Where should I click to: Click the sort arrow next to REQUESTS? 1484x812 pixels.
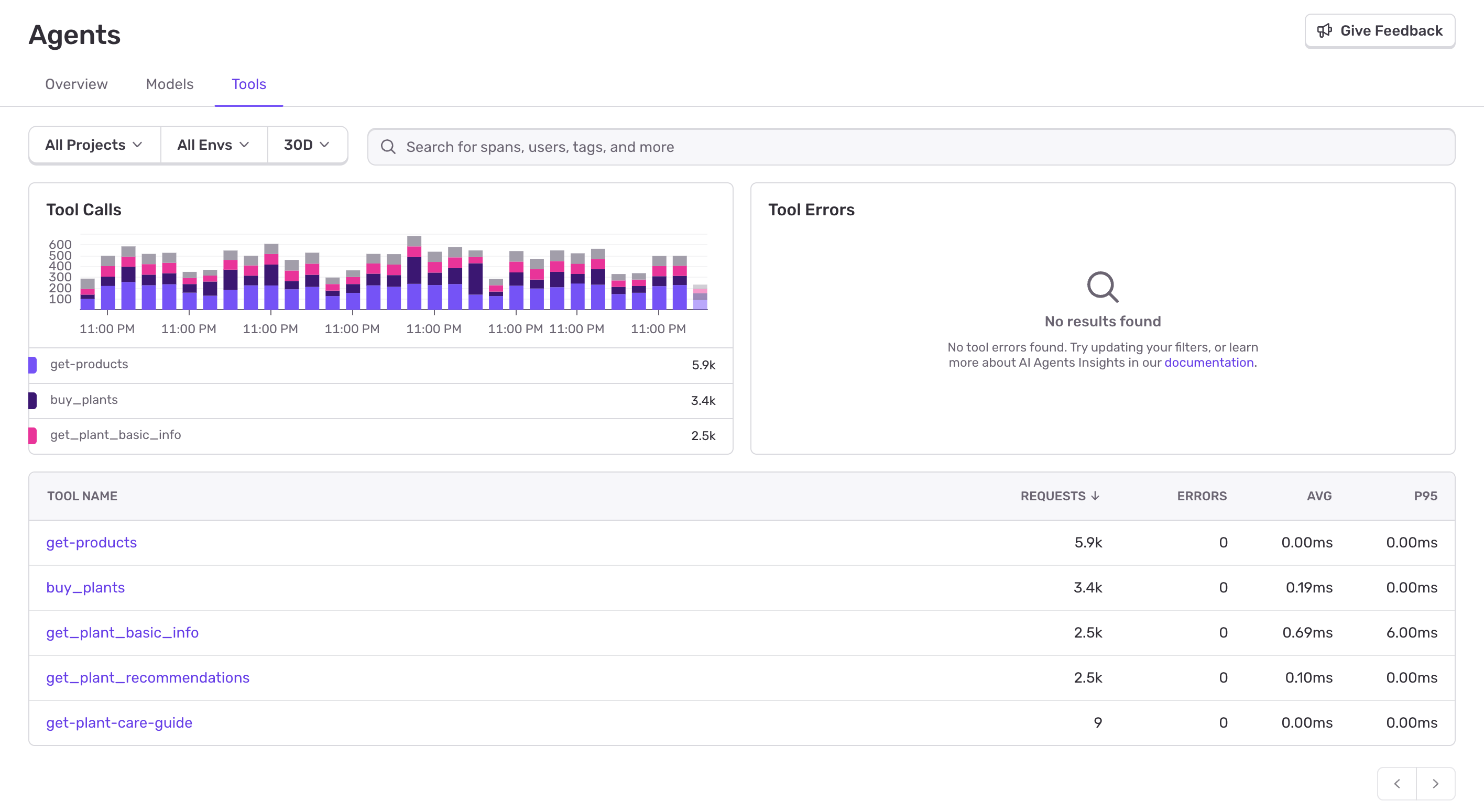tap(1096, 496)
